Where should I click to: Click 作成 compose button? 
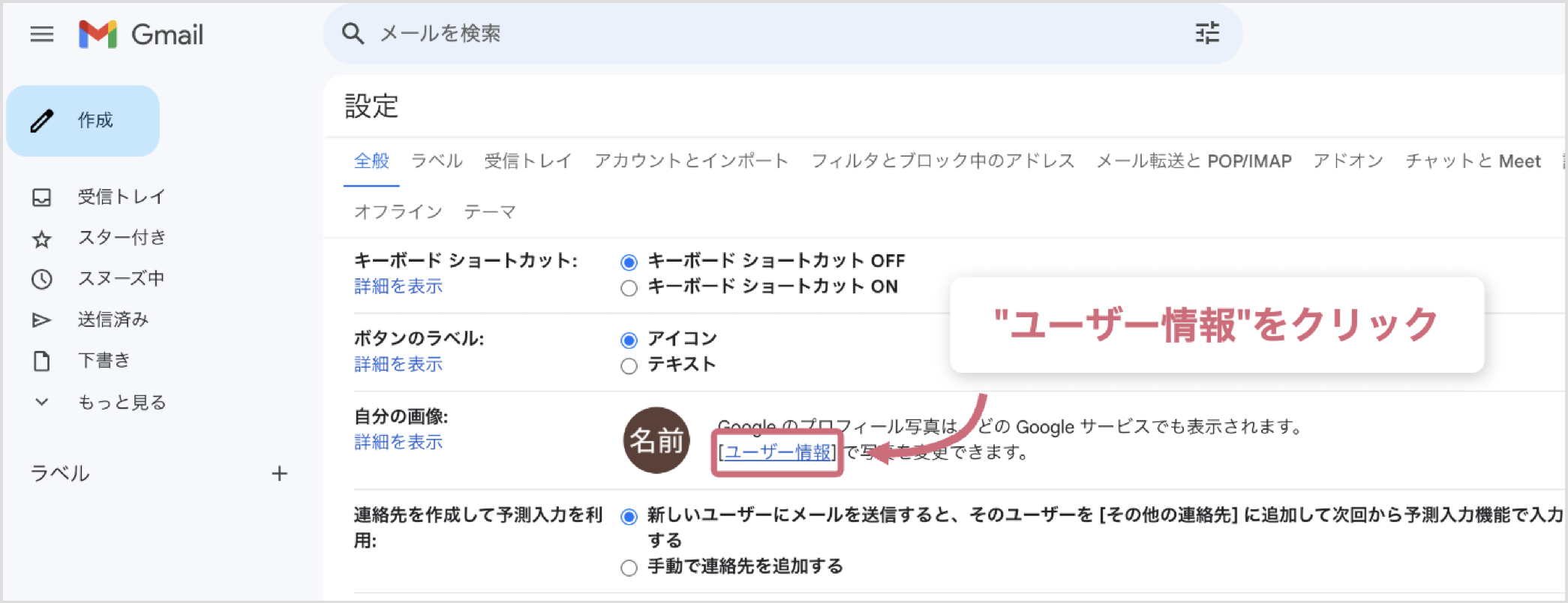coord(83,121)
